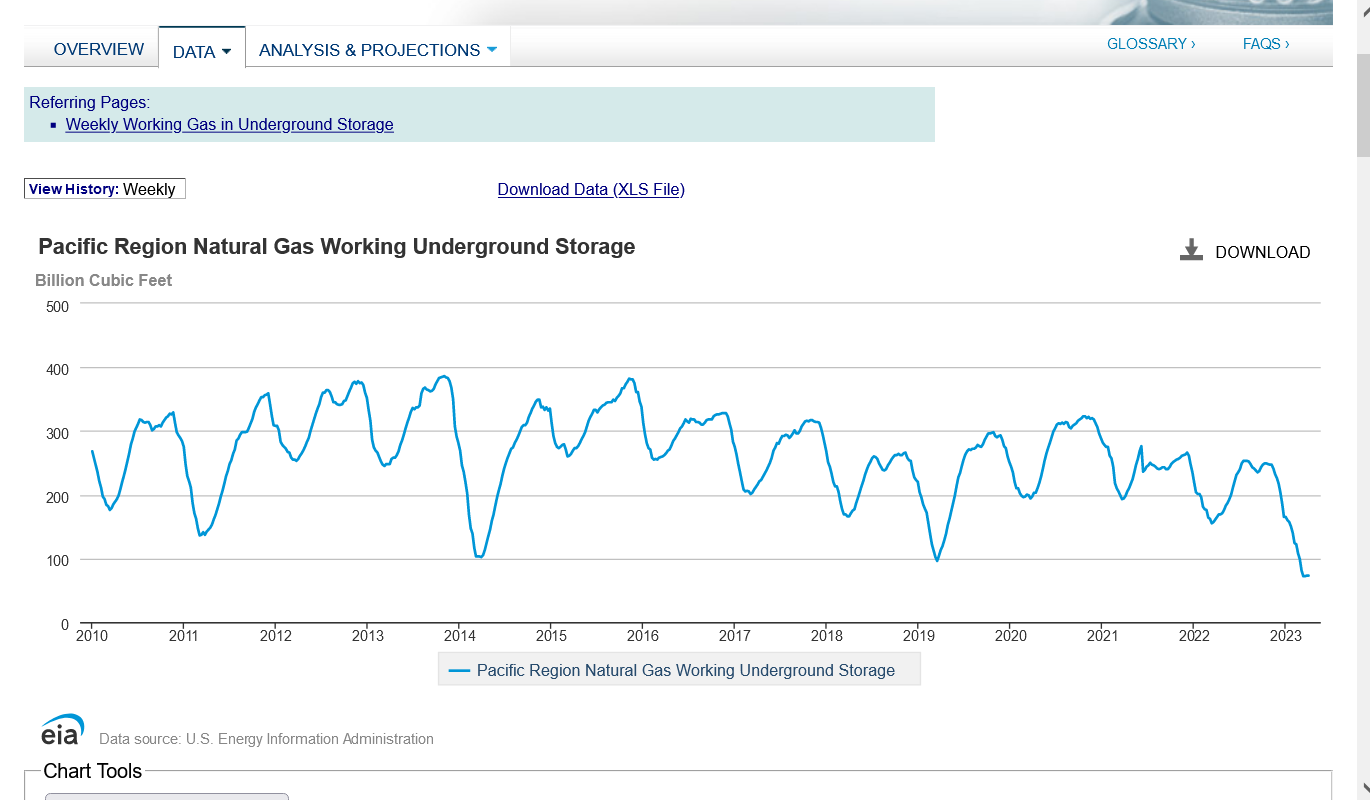Select the DATA tab label
This screenshot has width=1370, height=808.
(x=193, y=51)
